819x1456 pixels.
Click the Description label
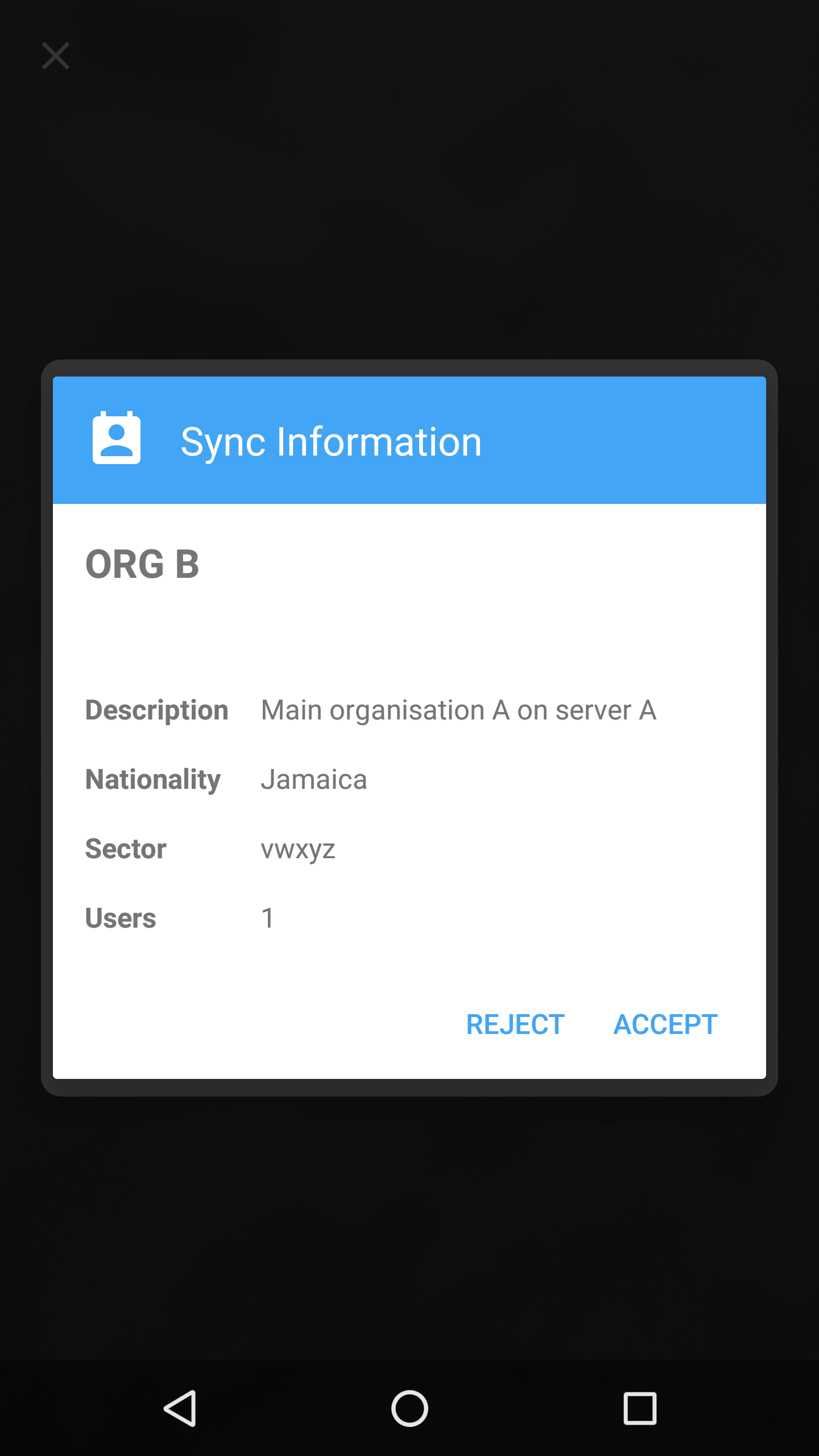(x=157, y=710)
